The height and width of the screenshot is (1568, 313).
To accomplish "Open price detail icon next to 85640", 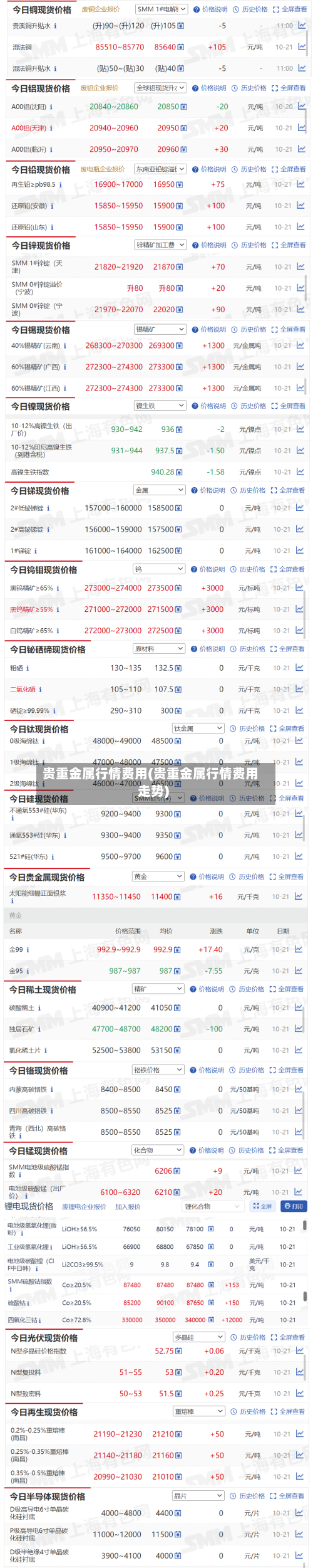I will coord(181,47).
